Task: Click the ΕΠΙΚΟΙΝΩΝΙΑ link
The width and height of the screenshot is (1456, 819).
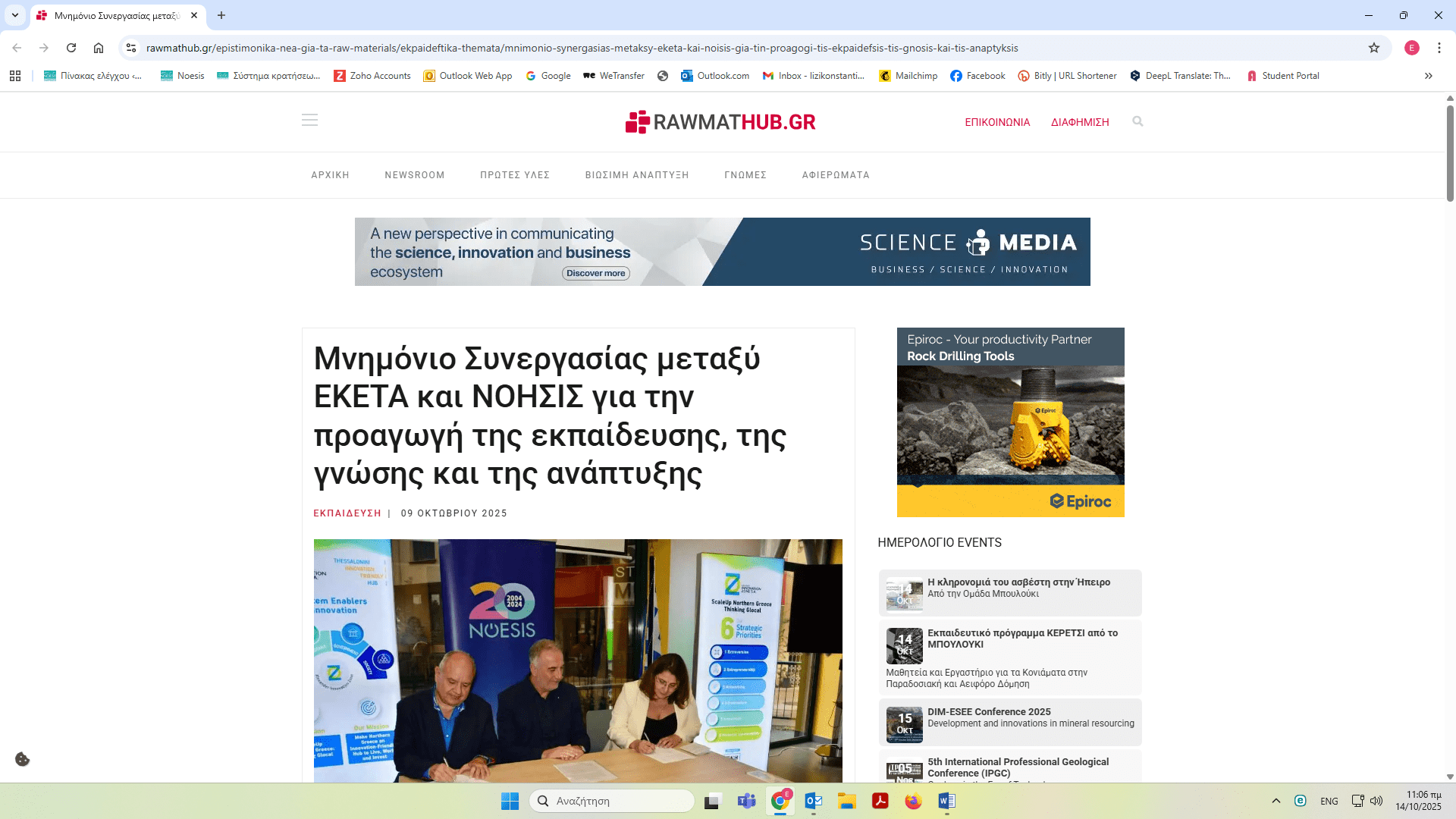Action: point(997,122)
